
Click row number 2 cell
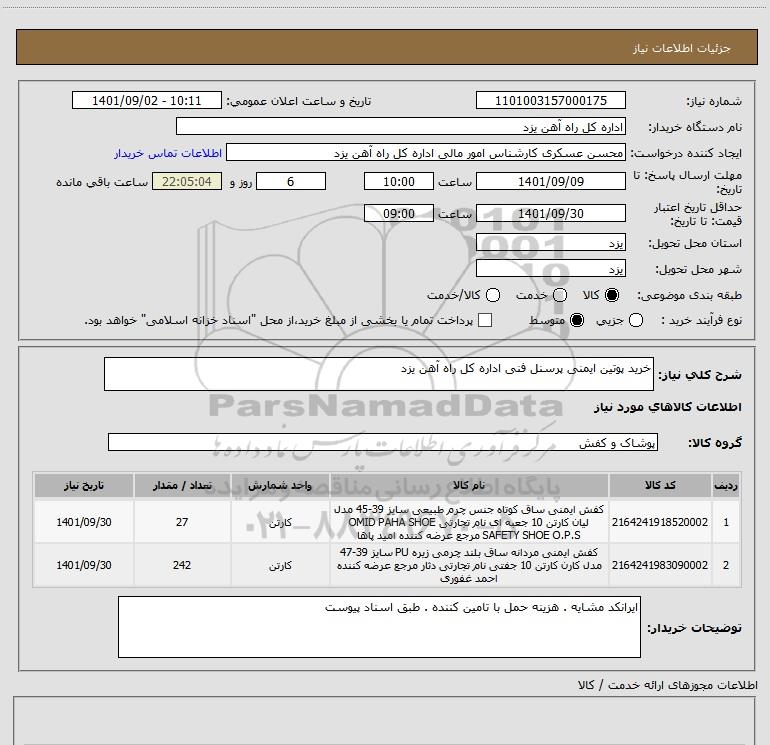[x=726, y=565]
